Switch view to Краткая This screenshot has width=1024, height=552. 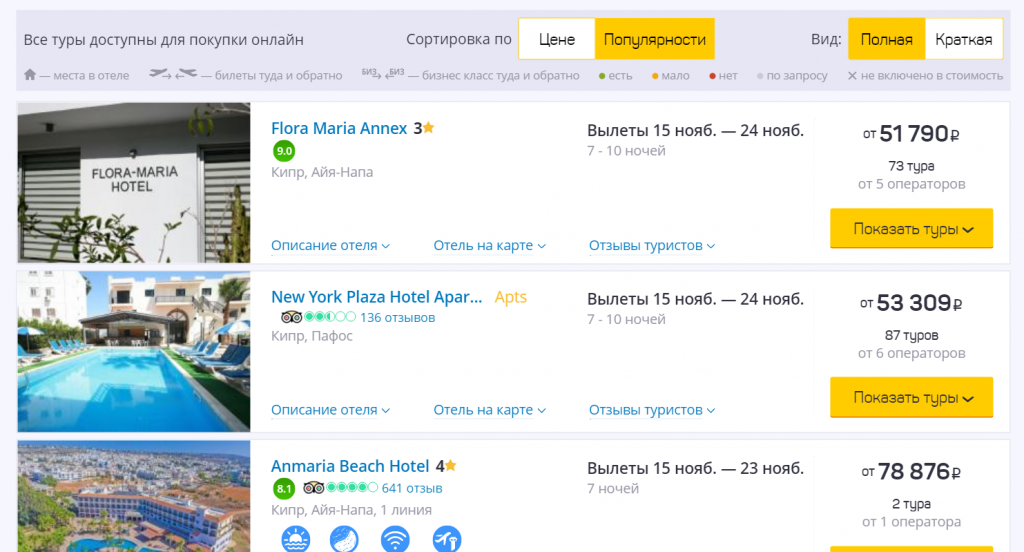963,39
